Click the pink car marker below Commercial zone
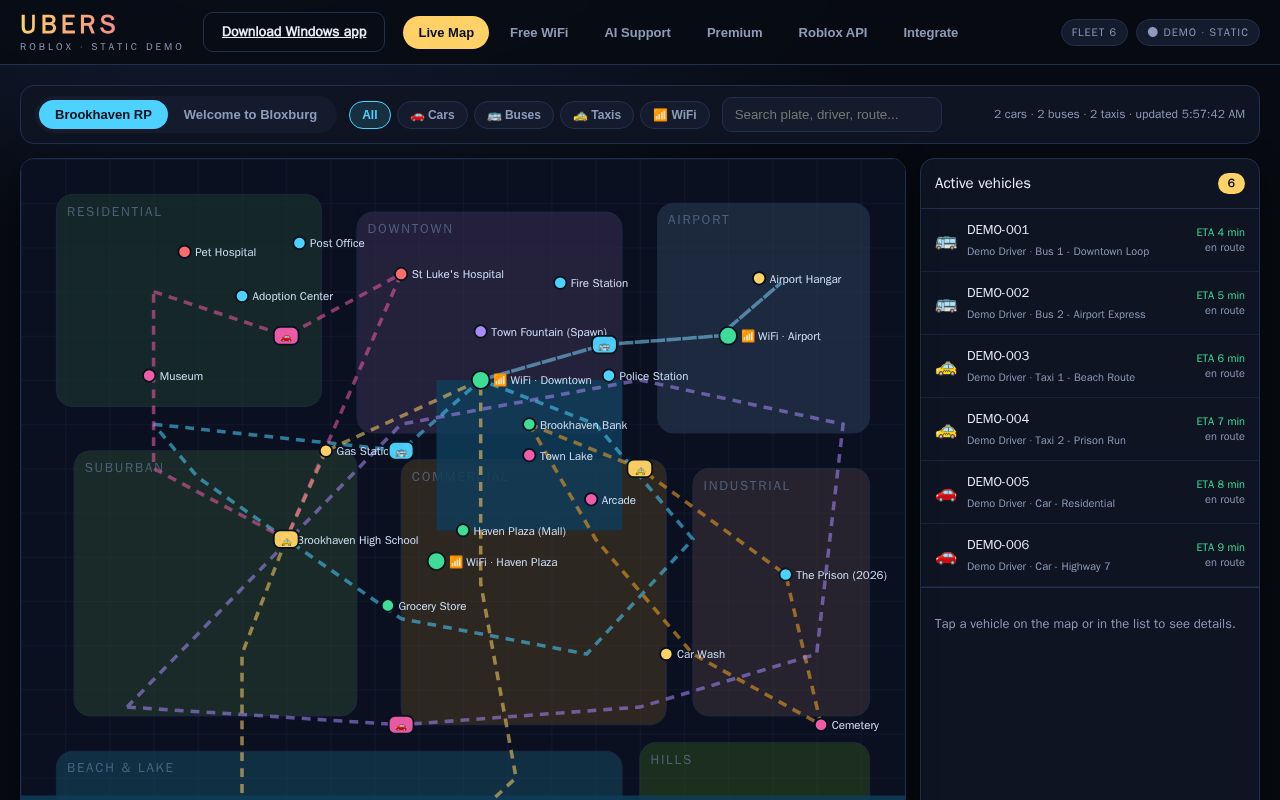The height and width of the screenshot is (800, 1280). (x=401, y=725)
